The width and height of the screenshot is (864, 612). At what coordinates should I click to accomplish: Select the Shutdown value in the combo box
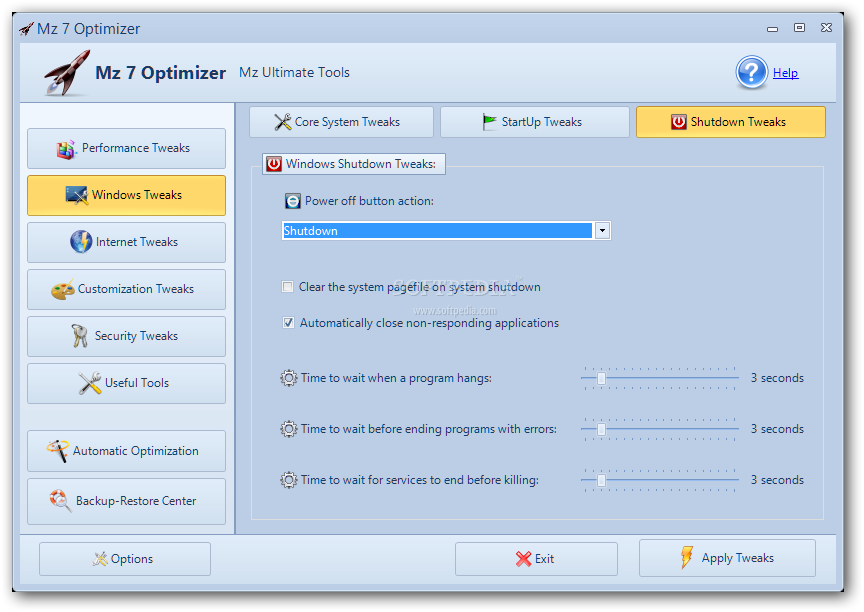tap(438, 230)
